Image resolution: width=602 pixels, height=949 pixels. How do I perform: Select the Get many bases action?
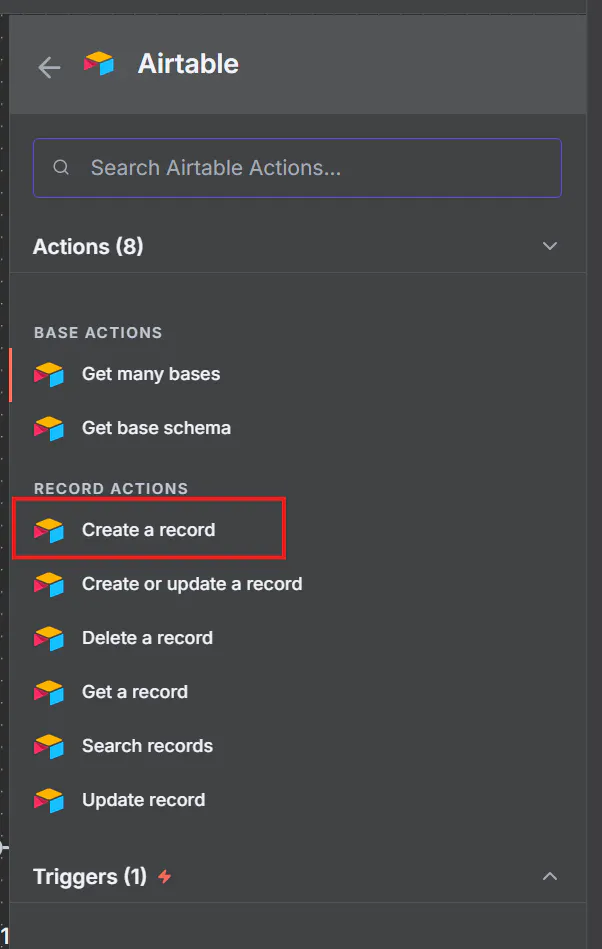coord(150,374)
